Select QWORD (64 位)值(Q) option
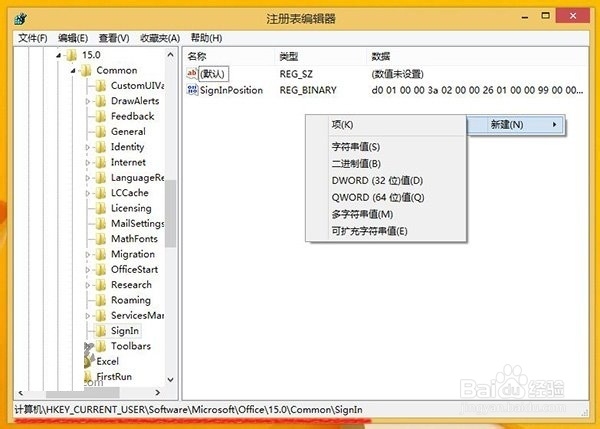The width and height of the screenshot is (600, 429). [x=386, y=197]
